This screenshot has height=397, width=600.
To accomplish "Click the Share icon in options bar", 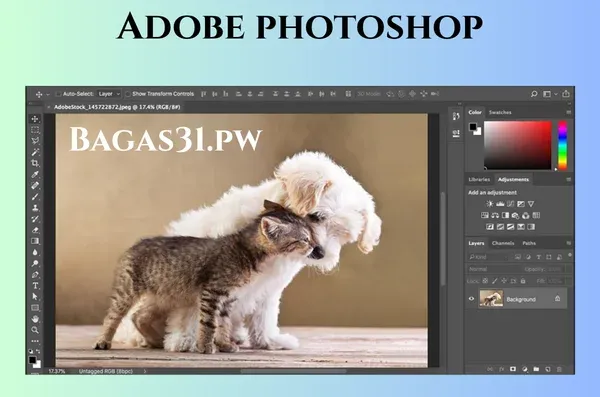I will pyautogui.click(x=566, y=94).
